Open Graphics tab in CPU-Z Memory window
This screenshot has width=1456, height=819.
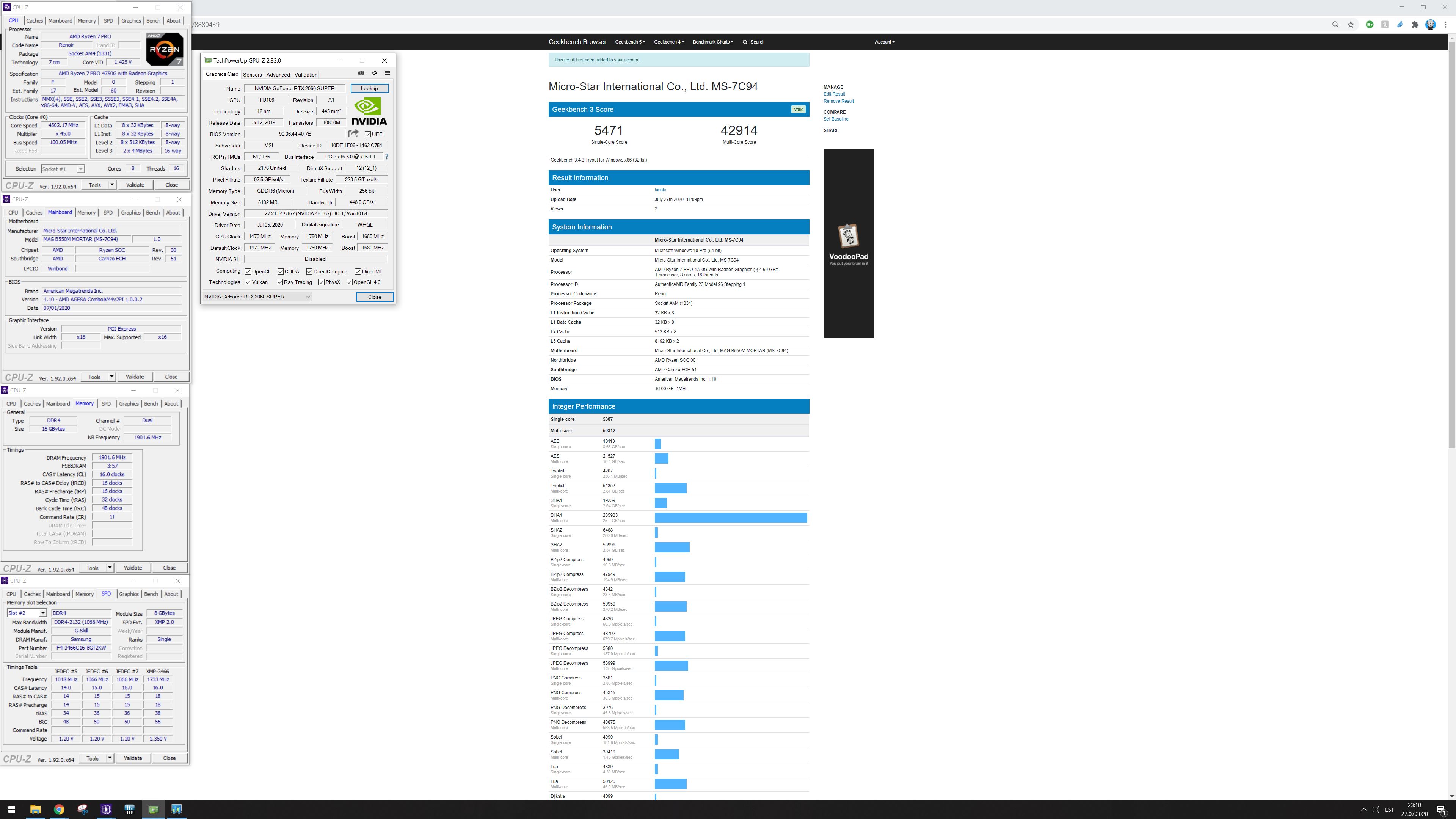point(128,403)
